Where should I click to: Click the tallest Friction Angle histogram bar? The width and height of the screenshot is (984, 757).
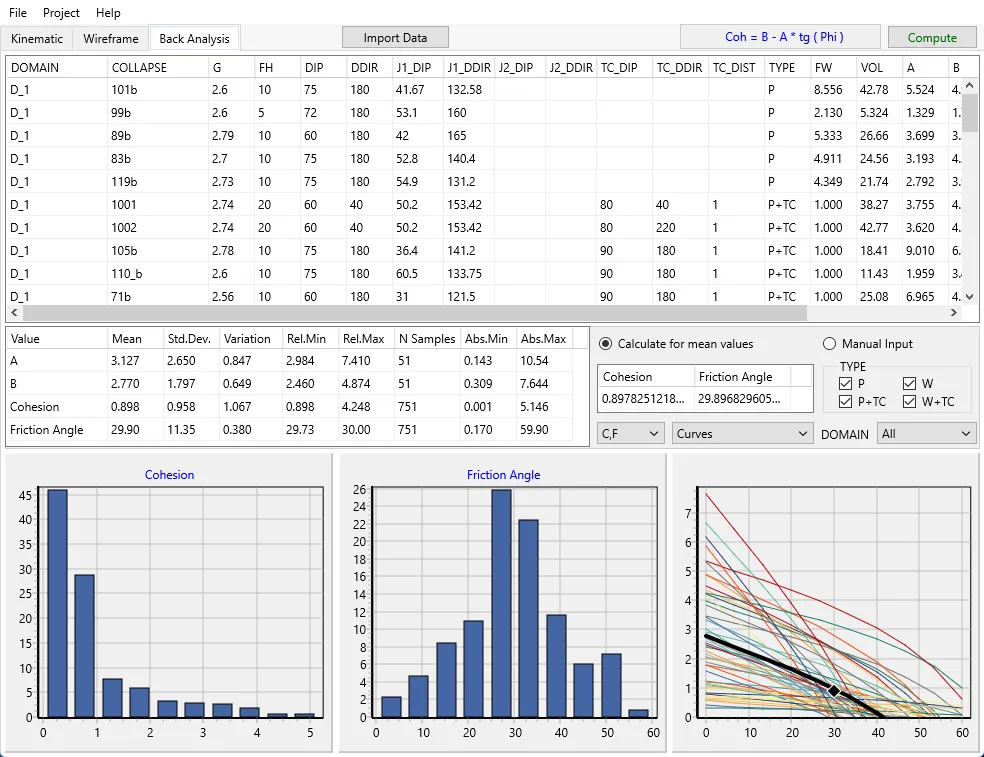click(501, 604)
